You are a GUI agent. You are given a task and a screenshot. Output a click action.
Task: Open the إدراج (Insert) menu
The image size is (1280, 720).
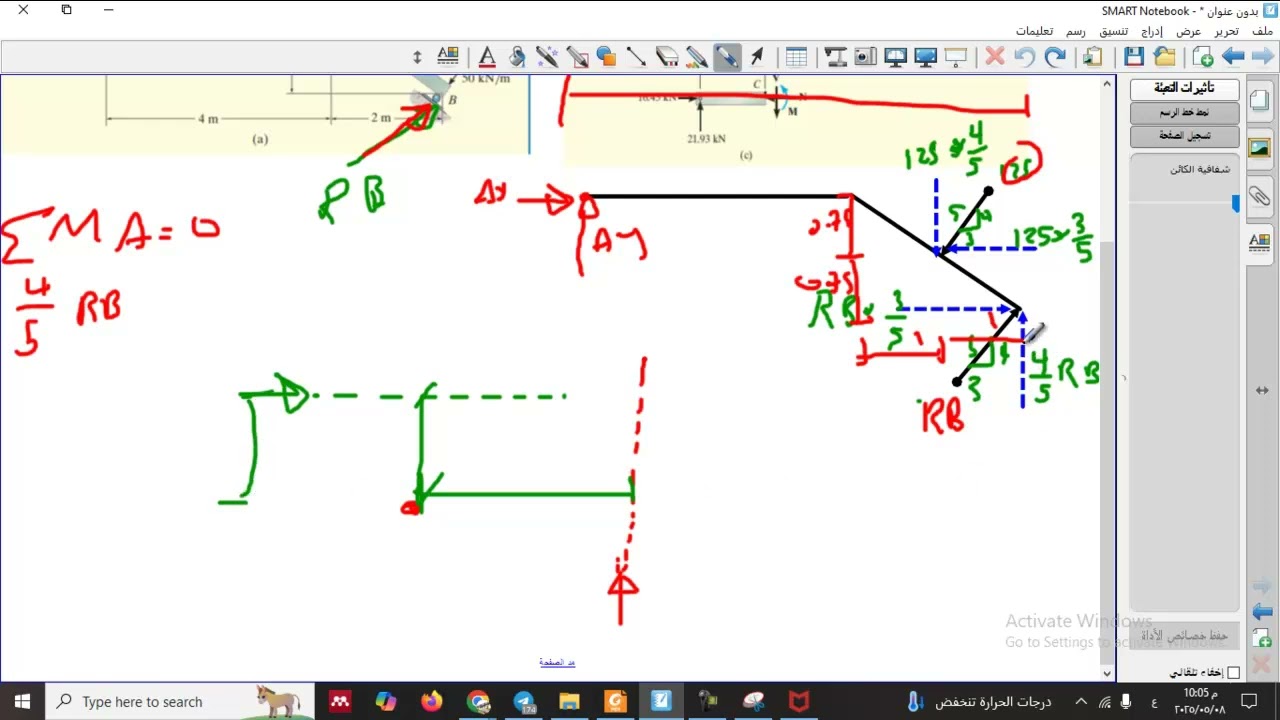[1152, 31]
